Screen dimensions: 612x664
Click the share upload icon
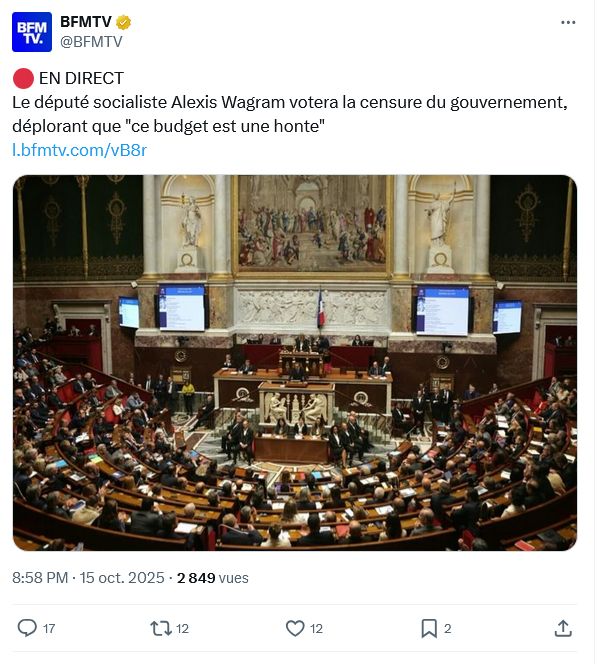point(563,628)
